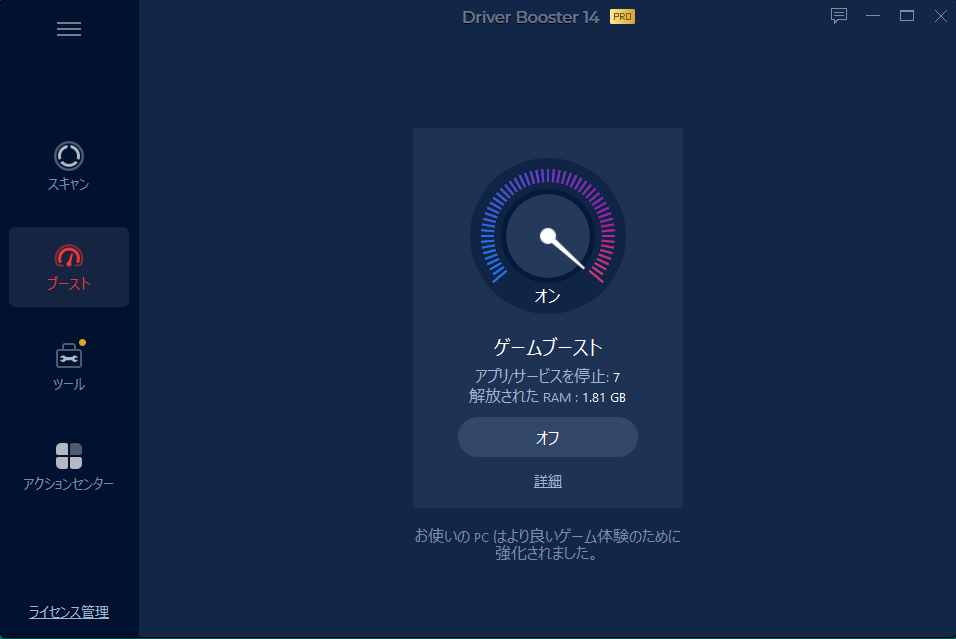Screen dimensions: 956x639
Task: Click the オン status label
Action: click(x=548, y=296)
